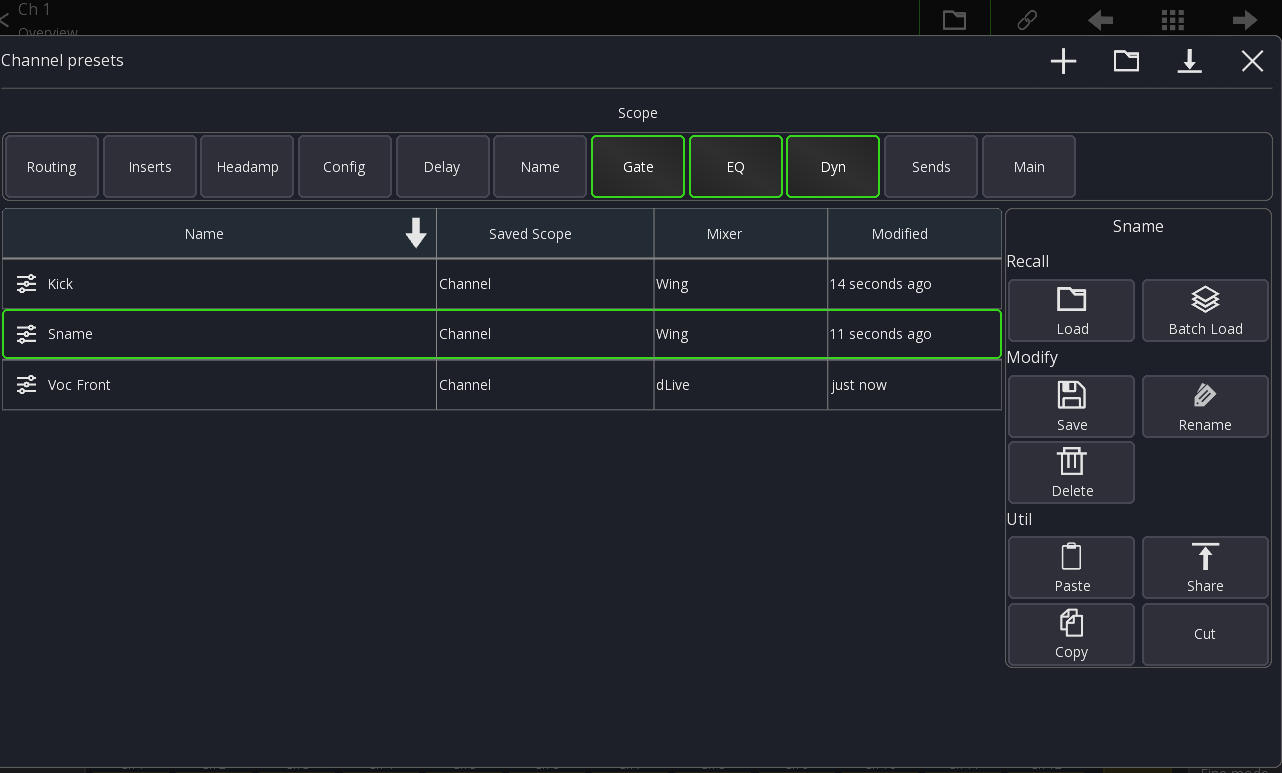This screenshot has width=1282, height=773.
Task: Share the selected preset
Action: coord(1205,568)
